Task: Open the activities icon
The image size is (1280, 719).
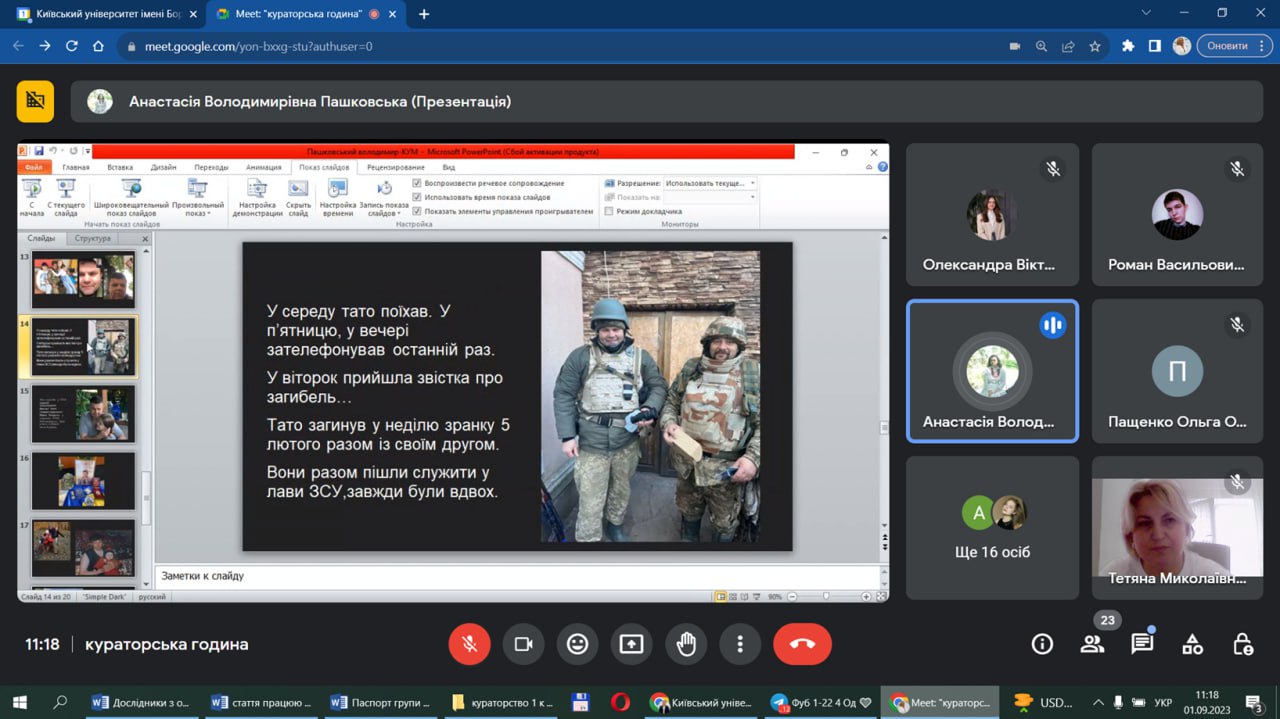Action: tap(1192, 644)
